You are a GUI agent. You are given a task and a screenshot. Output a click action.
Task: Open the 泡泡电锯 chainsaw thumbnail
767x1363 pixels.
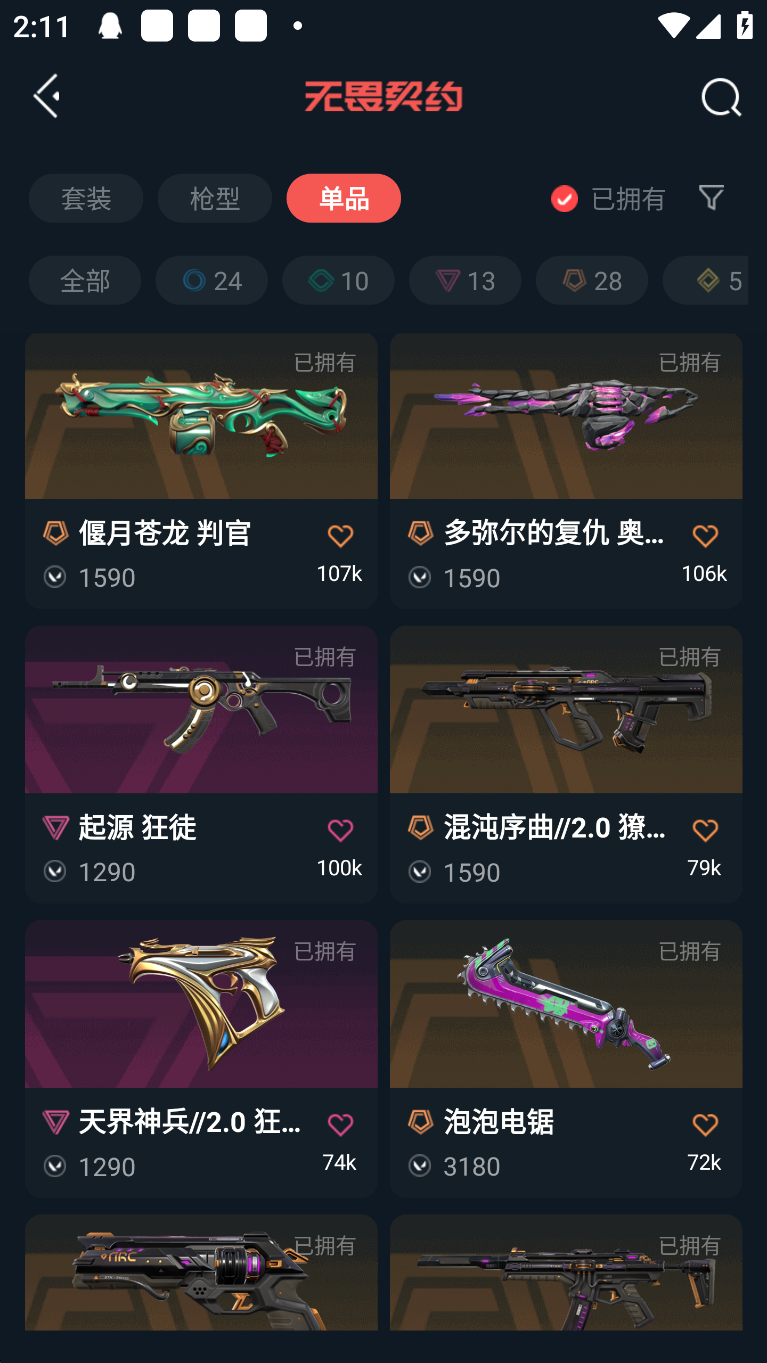click(566, 1004)
